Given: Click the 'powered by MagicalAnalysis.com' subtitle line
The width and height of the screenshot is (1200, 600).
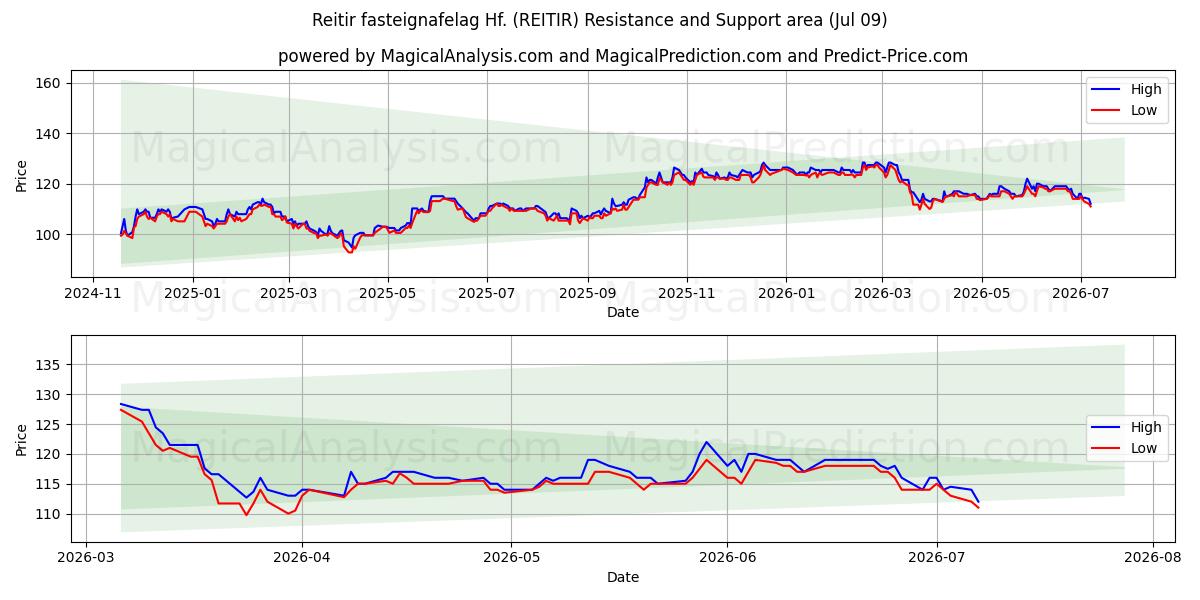Looking at the screenshot, I should tap(623, 56).
